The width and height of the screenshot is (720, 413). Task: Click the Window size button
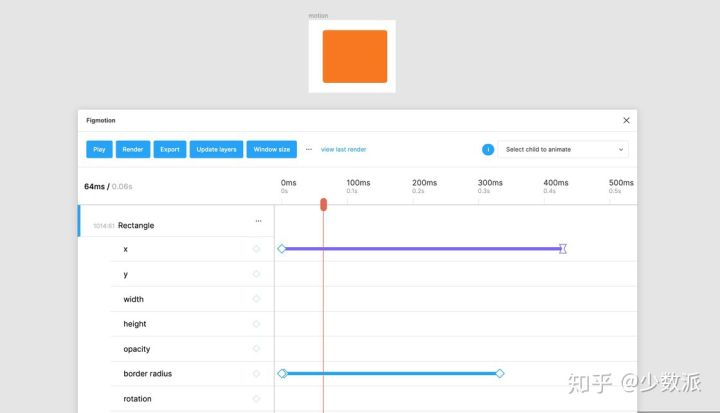272,149
